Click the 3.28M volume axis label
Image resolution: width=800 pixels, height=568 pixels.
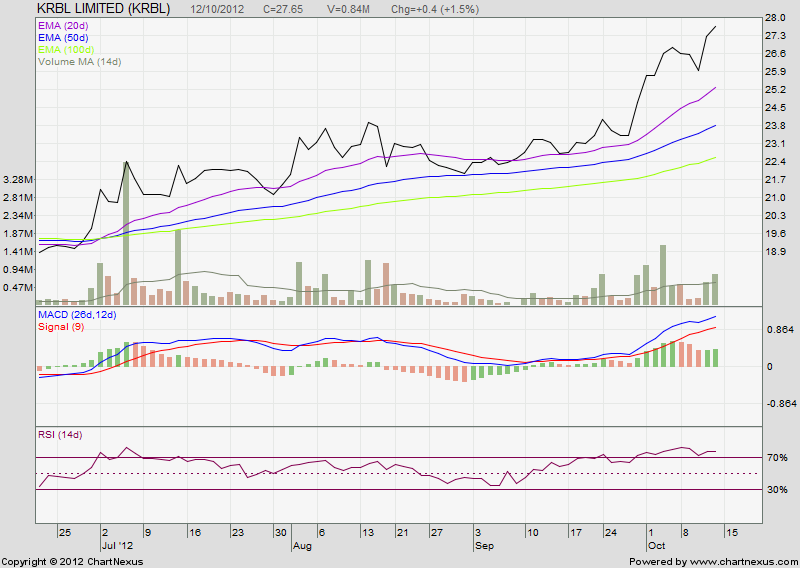click(18, 180)
